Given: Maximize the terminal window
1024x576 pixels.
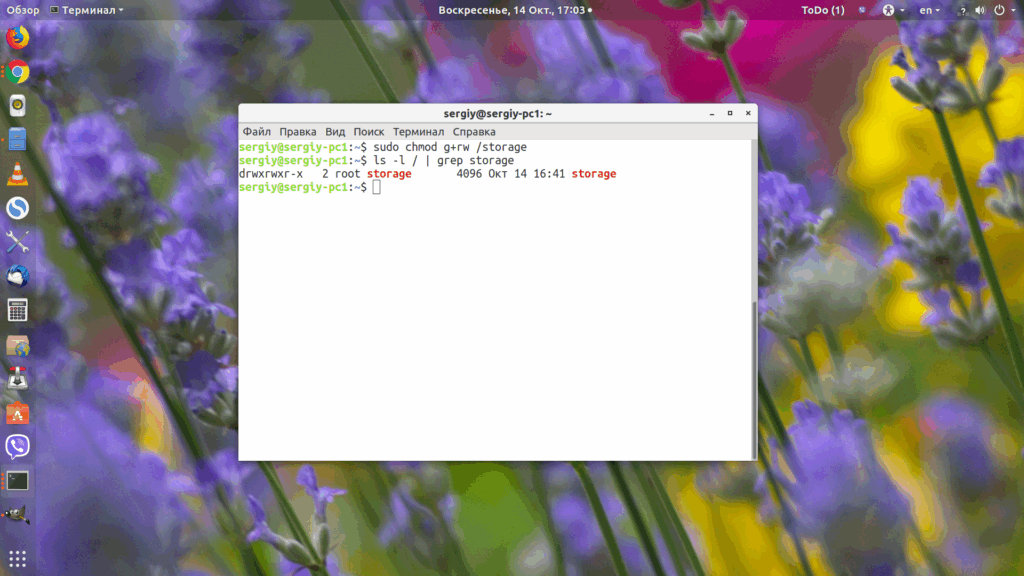Looking at the screenshot, I should point(730,113).
